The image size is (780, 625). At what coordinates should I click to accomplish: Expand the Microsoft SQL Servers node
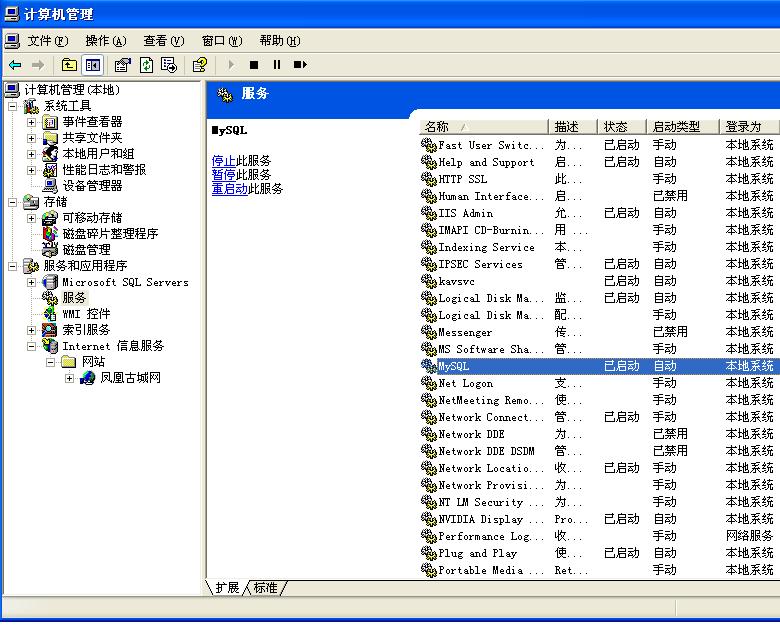point(32,282)
